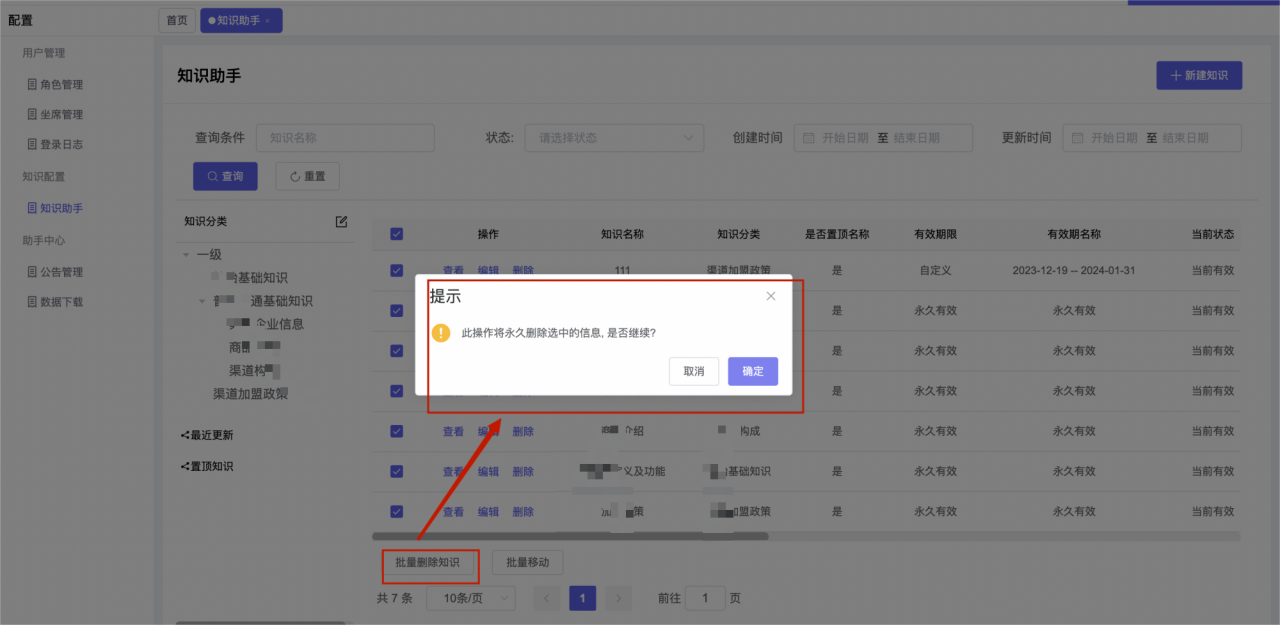Click the 置顶知识 shortcut
The image size is (1280, 625).
pyautogui.click(x=207, y=466)
